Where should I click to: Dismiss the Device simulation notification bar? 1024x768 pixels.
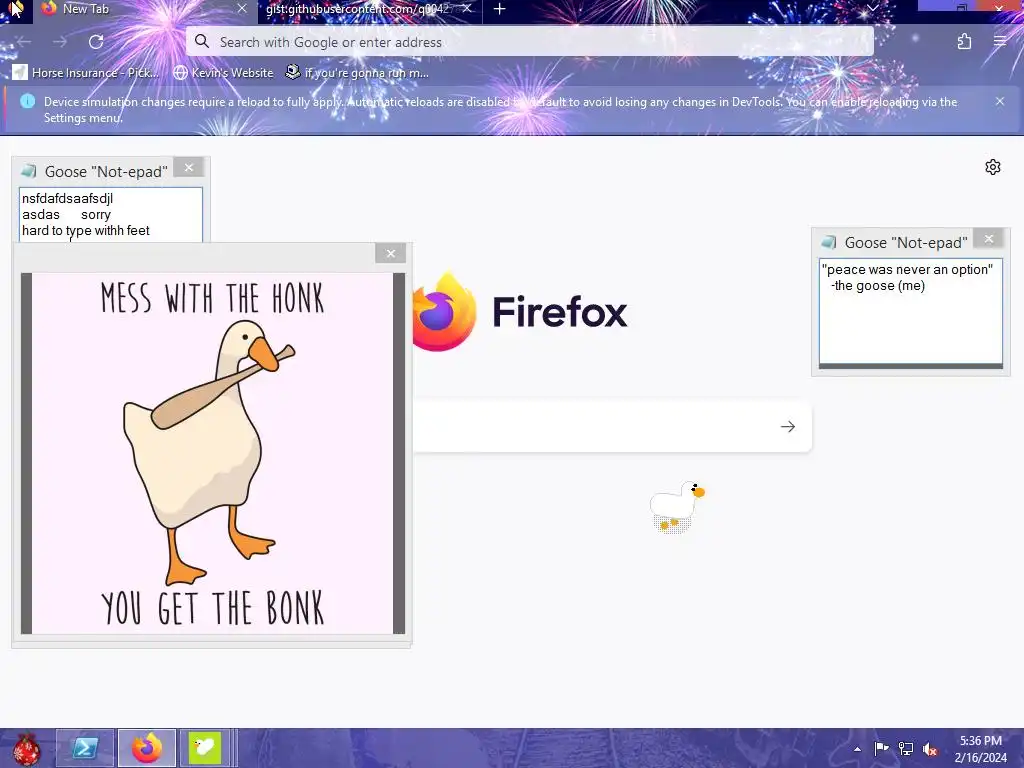coord(999,101)
